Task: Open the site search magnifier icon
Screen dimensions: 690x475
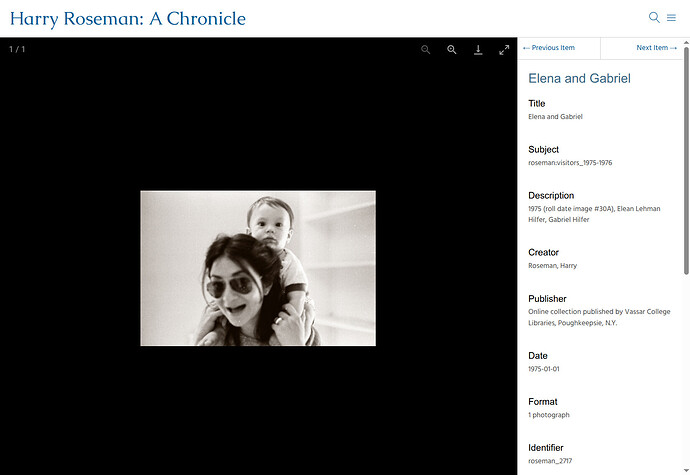Action: pos(654,18)
